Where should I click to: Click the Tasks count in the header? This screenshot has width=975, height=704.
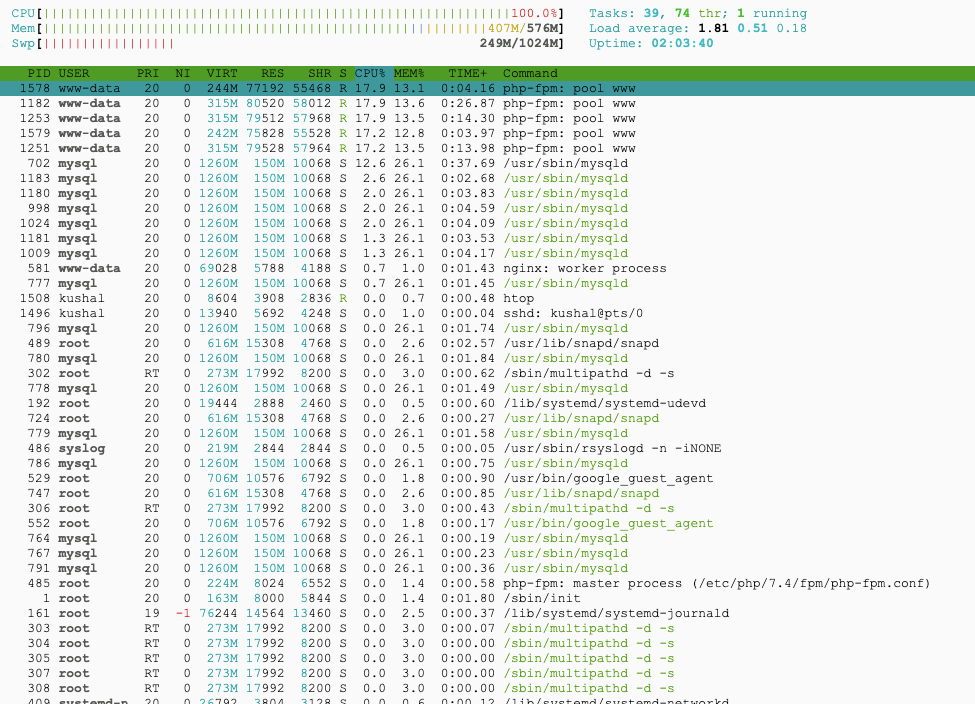698,13
